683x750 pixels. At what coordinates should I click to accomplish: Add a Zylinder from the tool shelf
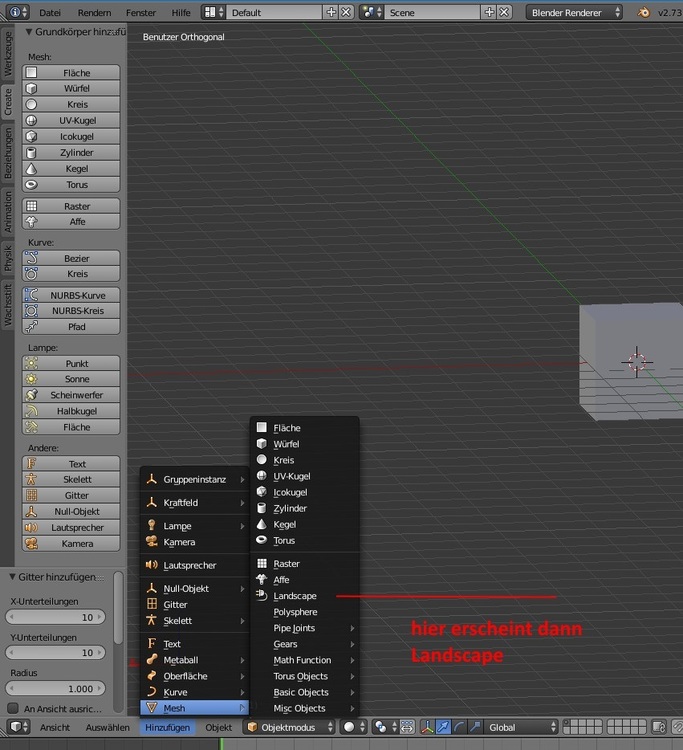coord(71,153)
